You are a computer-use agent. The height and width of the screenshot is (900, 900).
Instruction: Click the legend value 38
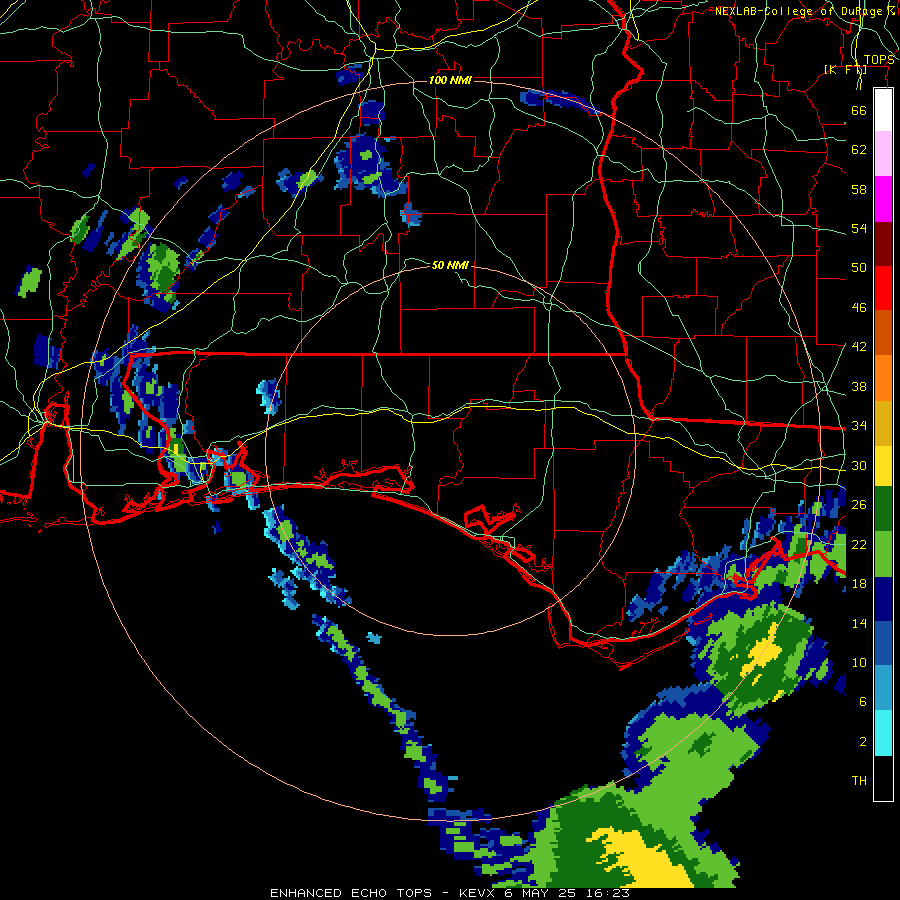(859, 386)
